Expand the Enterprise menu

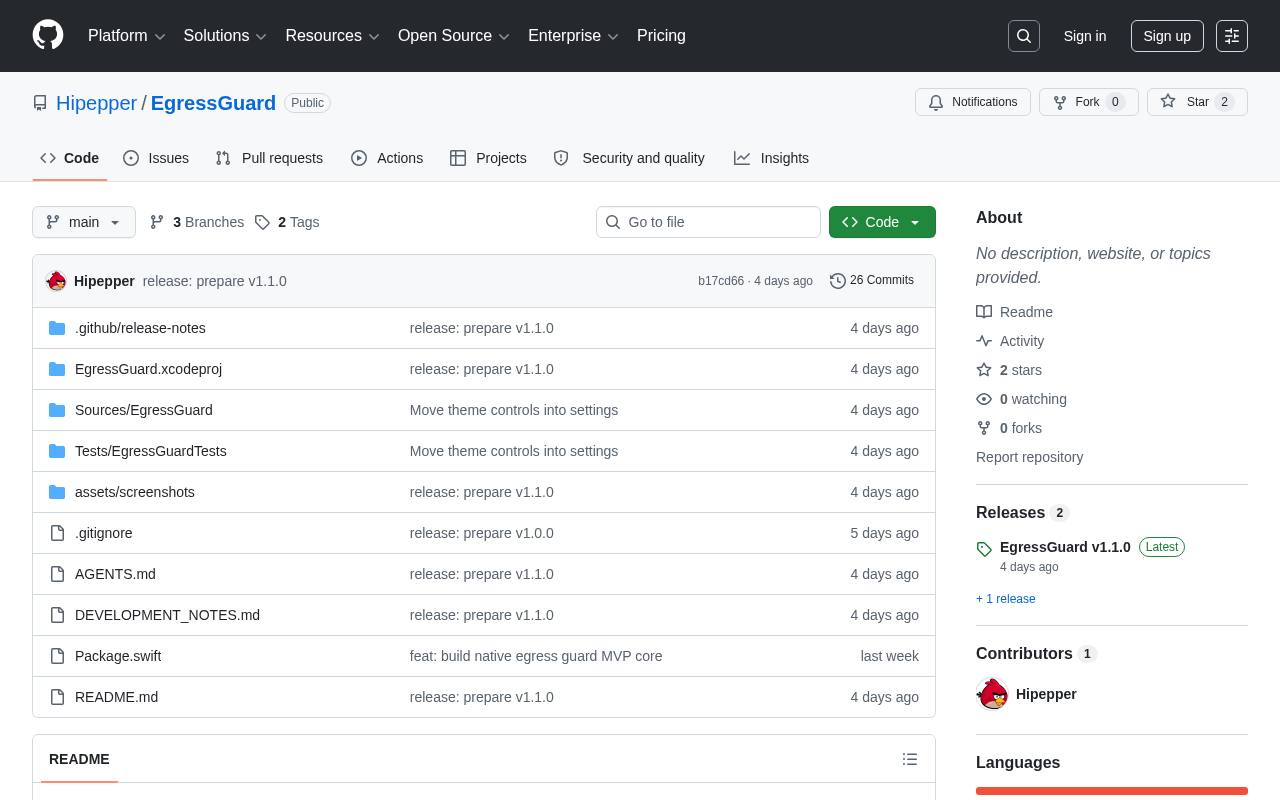click(574, 36)
